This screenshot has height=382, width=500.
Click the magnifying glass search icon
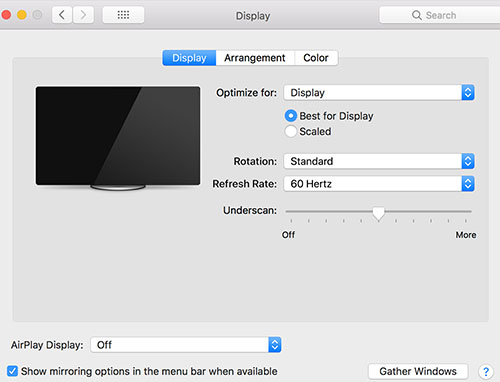pos(417,15)
